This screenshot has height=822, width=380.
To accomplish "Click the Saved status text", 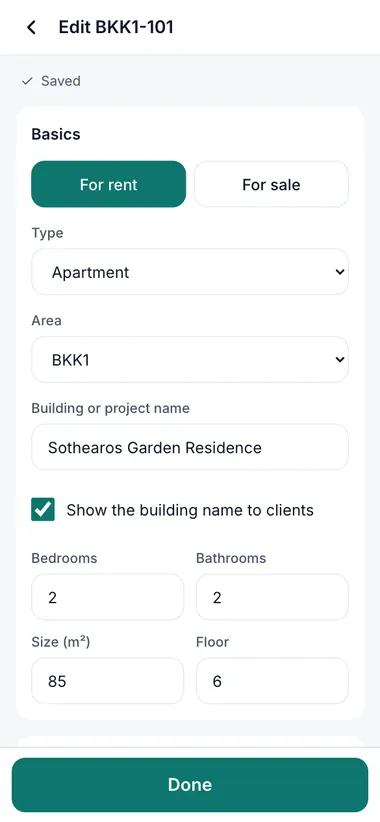I will (x=61, y=81).
